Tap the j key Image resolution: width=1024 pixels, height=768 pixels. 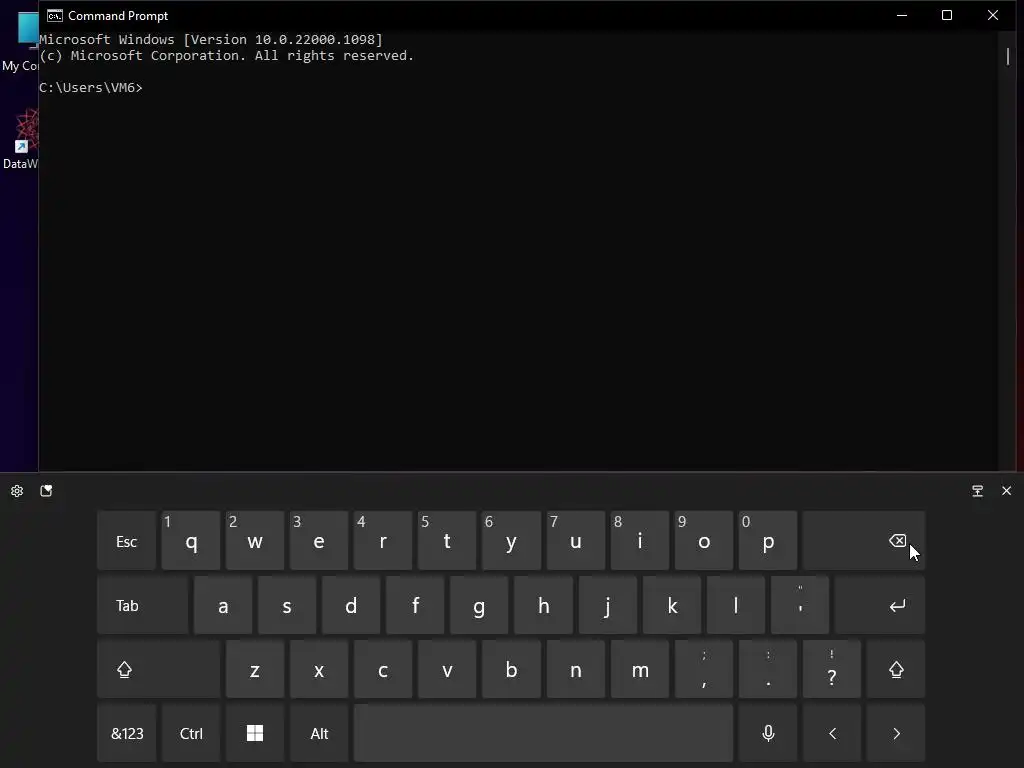coord(607,605)
